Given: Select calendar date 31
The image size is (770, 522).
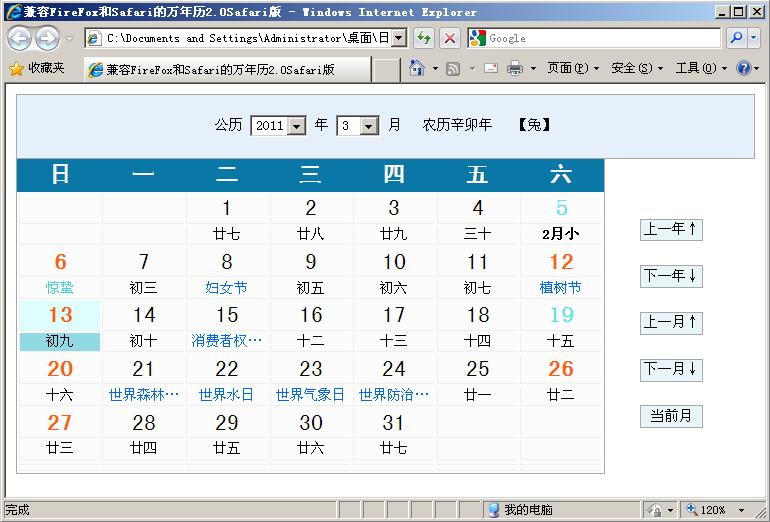Looking at the screenshot, I should coord(393,422).
